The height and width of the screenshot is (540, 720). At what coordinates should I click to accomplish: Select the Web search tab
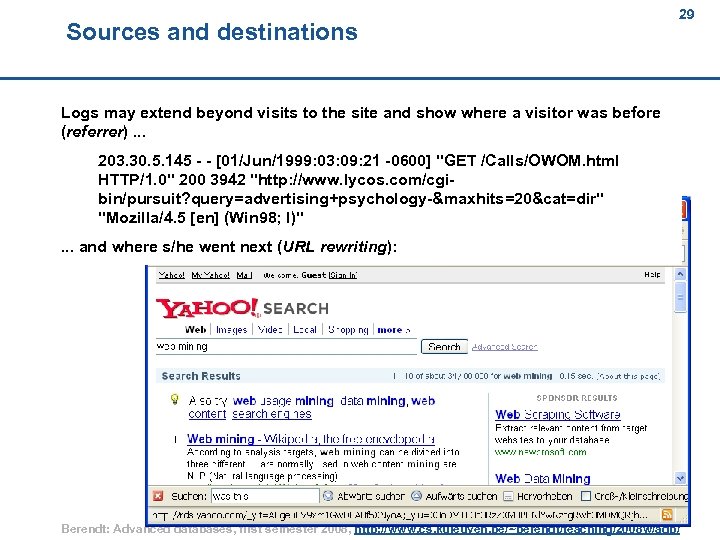click(195, 330)
